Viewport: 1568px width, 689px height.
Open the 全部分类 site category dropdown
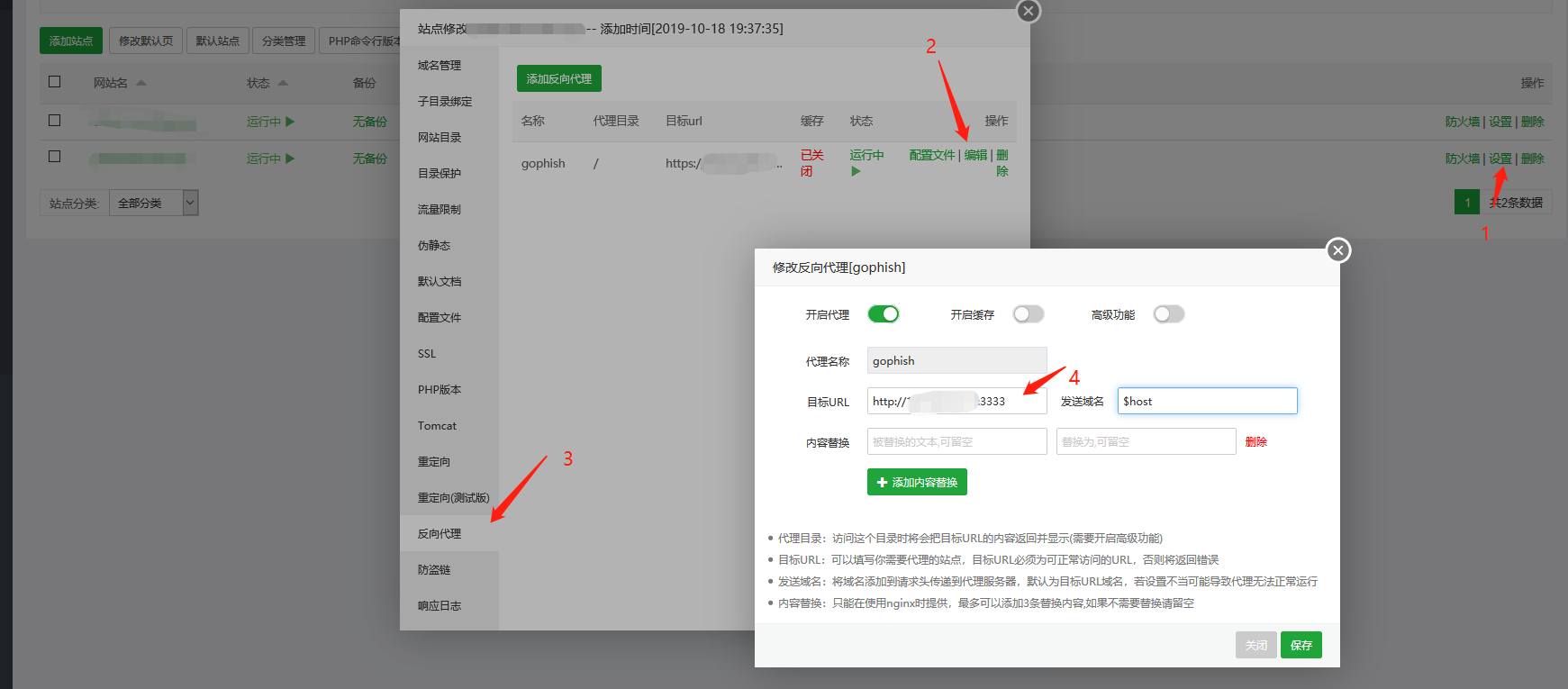(x=153, y=203)
